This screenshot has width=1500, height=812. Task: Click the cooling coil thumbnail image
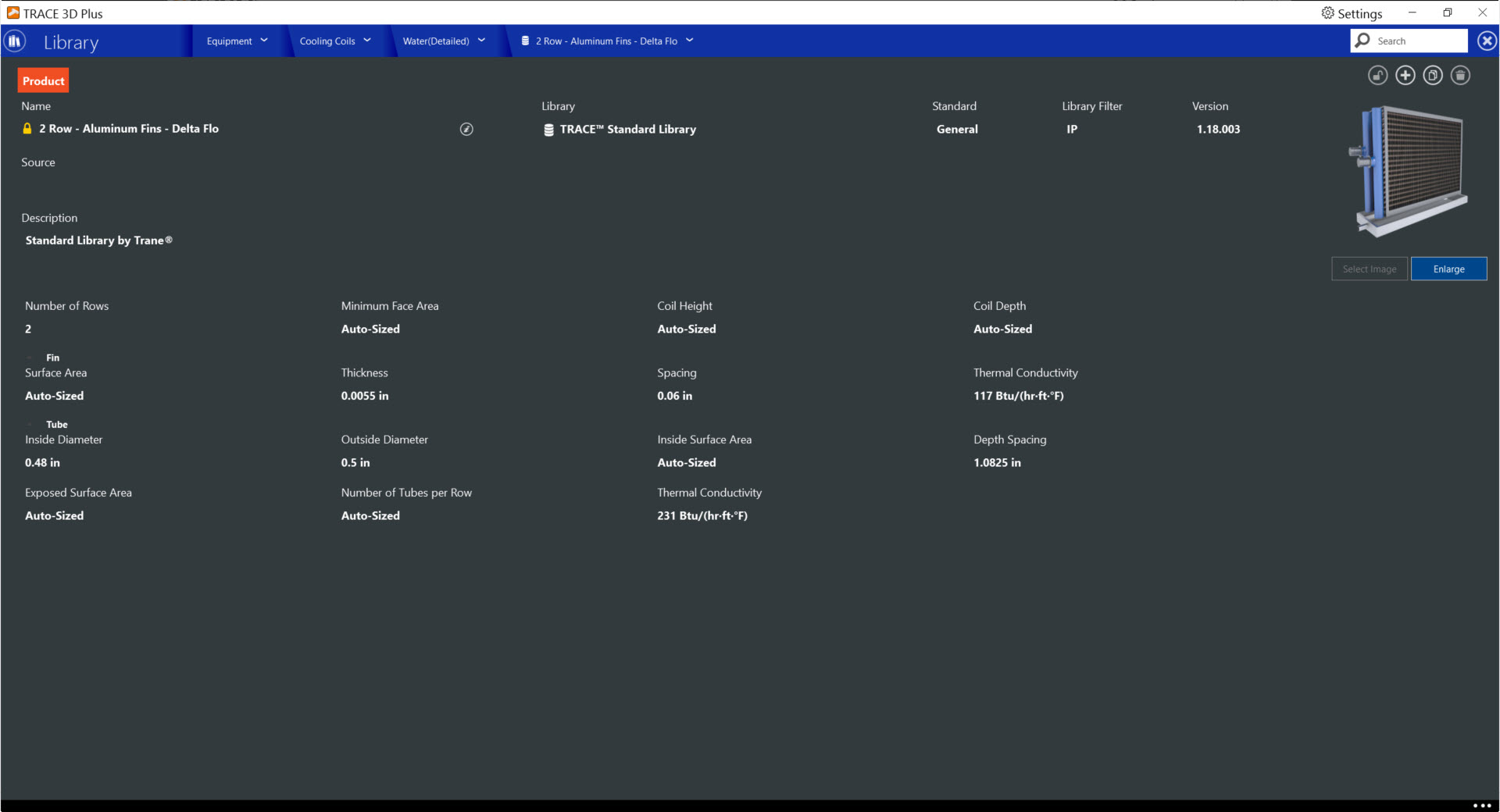coord(1409,172)
